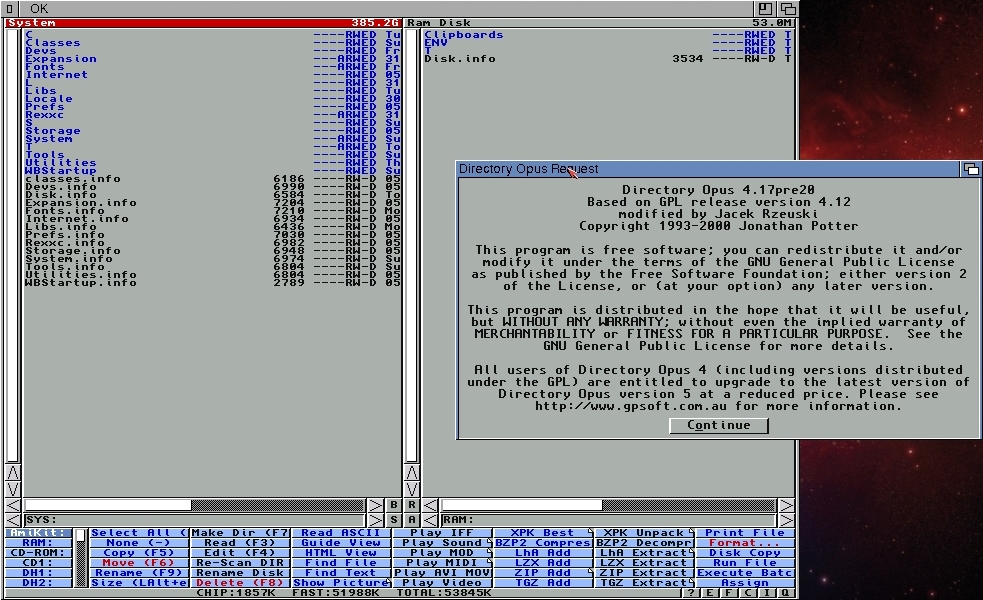Click the Assign button
Image resolution: width=983 pixels, height=600 pixels.
(745, 583)
